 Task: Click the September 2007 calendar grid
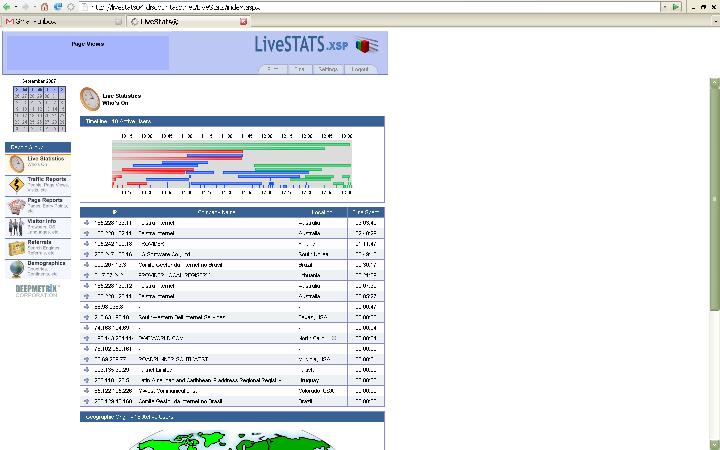point(39,109)
